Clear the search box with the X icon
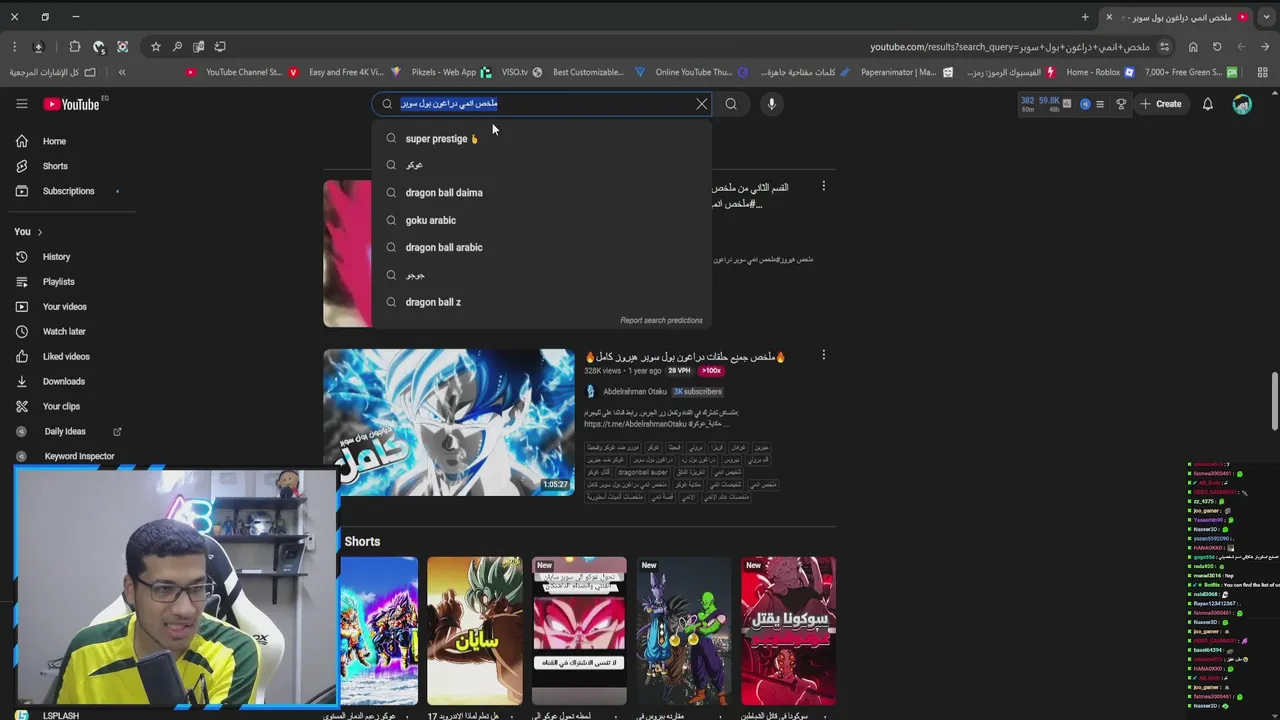The width and height of the screenshot is (1280, 720). pyautogui.click(x=701, y=104)
